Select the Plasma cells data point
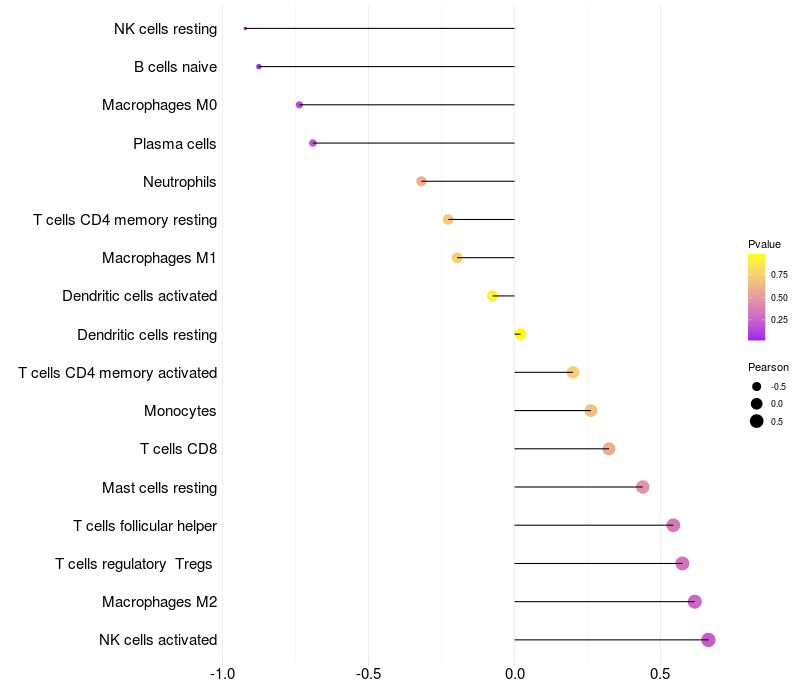 [x=313, y=143]
